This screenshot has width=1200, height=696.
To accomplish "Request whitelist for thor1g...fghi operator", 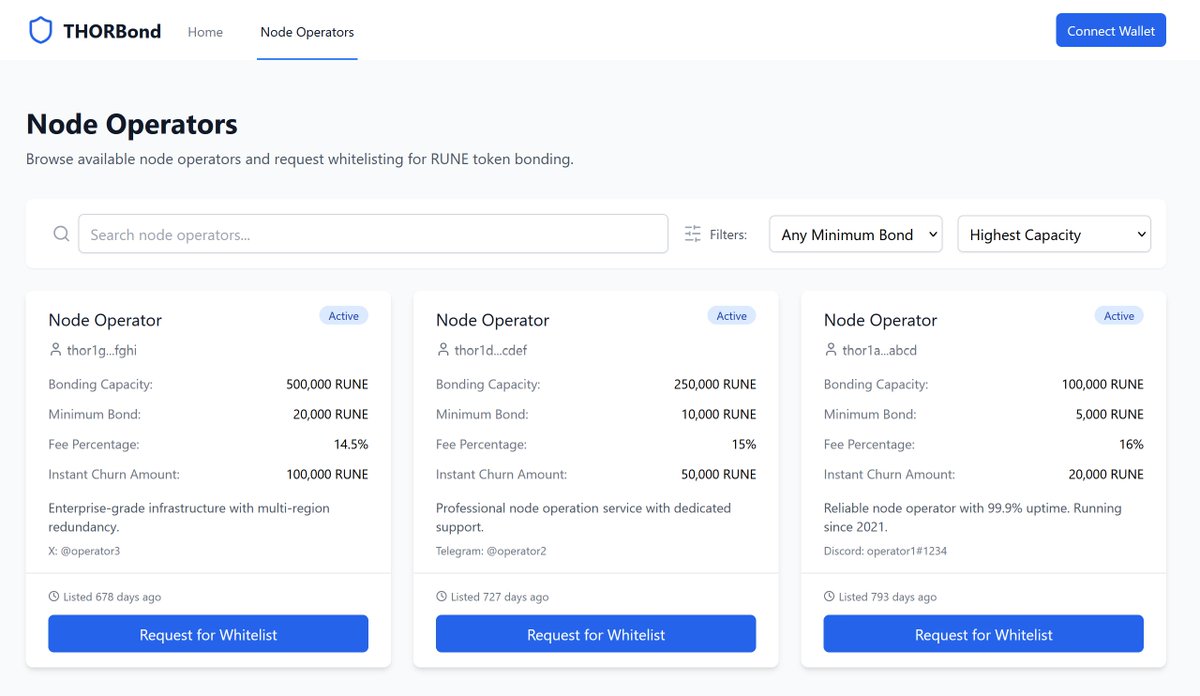I will 208,634.
